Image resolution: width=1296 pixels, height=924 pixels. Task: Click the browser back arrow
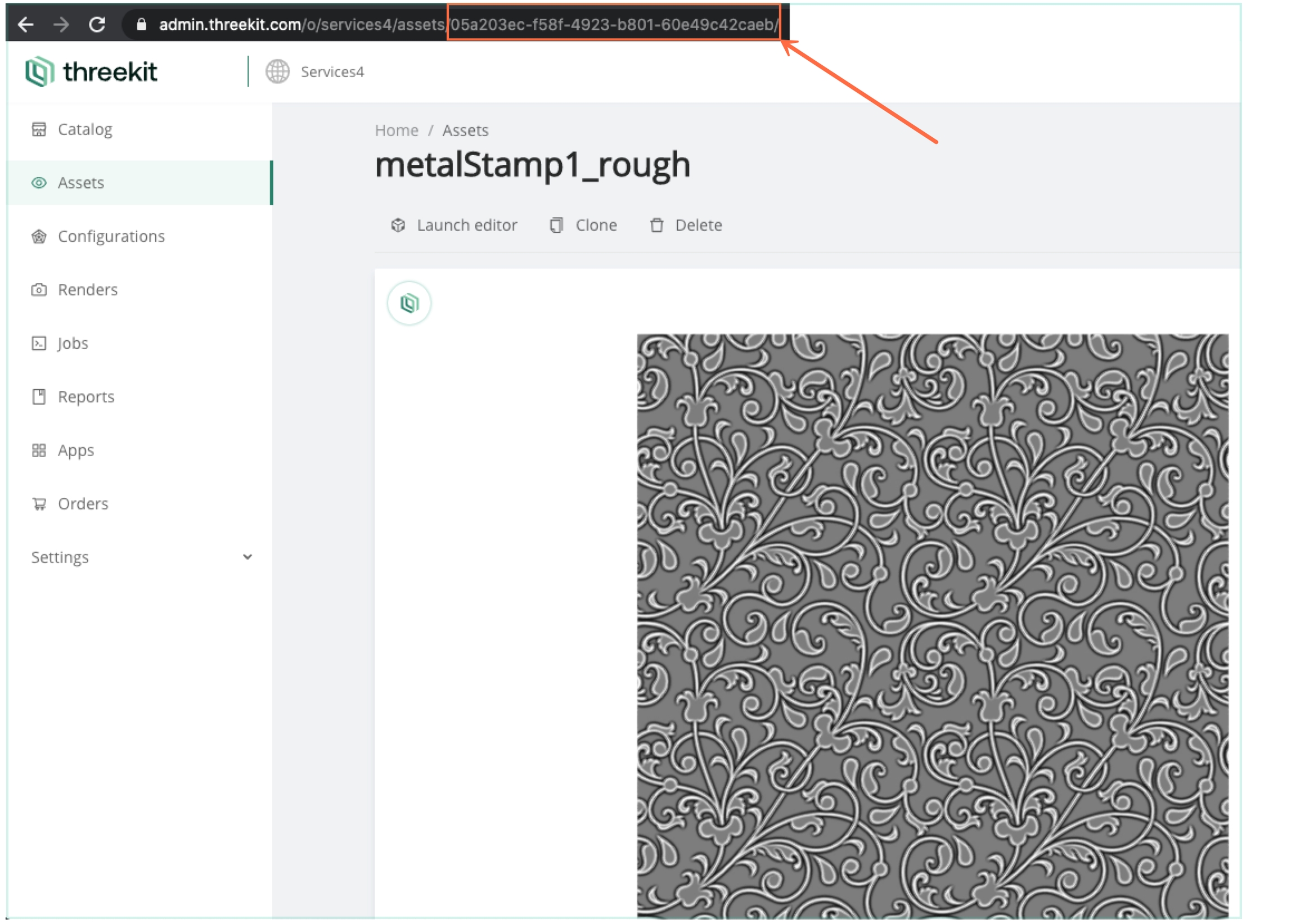(26, 25)
